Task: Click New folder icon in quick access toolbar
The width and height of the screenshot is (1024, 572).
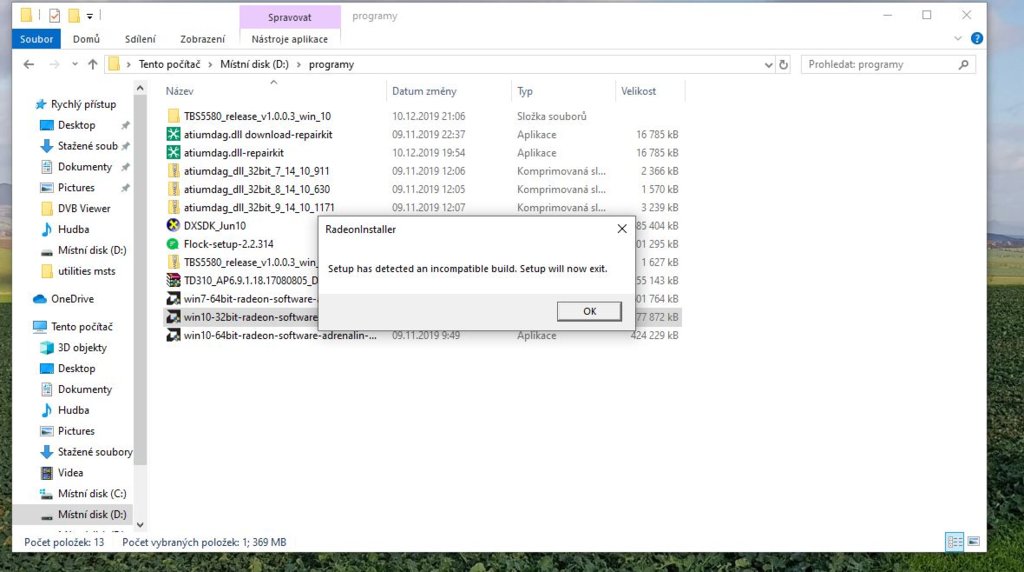Action: tap(74, 15)
